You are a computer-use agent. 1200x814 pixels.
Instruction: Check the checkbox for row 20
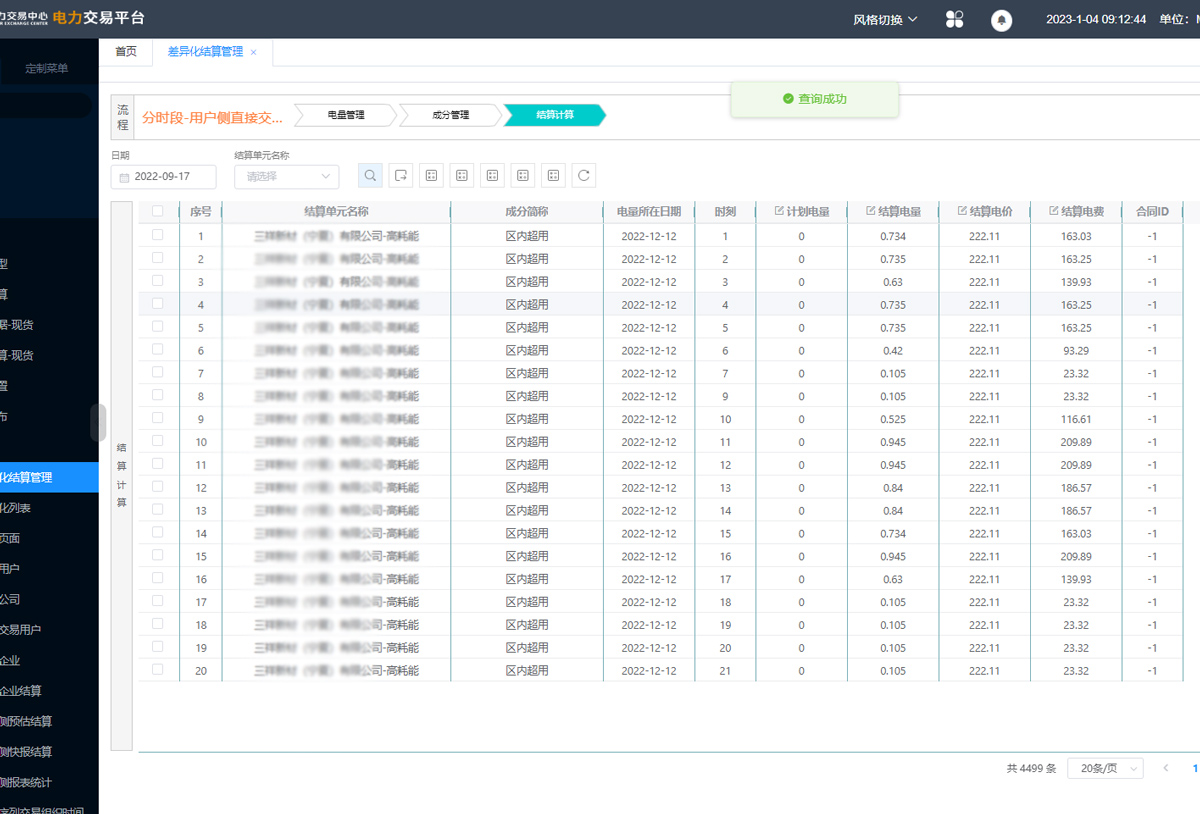coord(158,670)
